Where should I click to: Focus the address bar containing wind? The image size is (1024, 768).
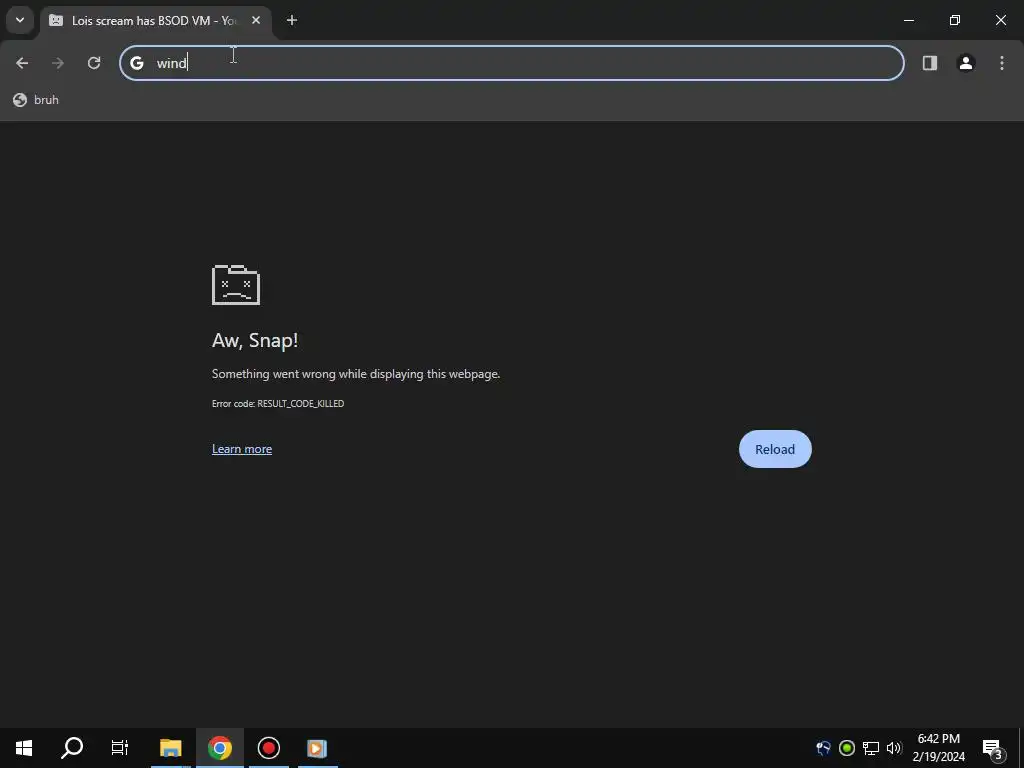511,63
